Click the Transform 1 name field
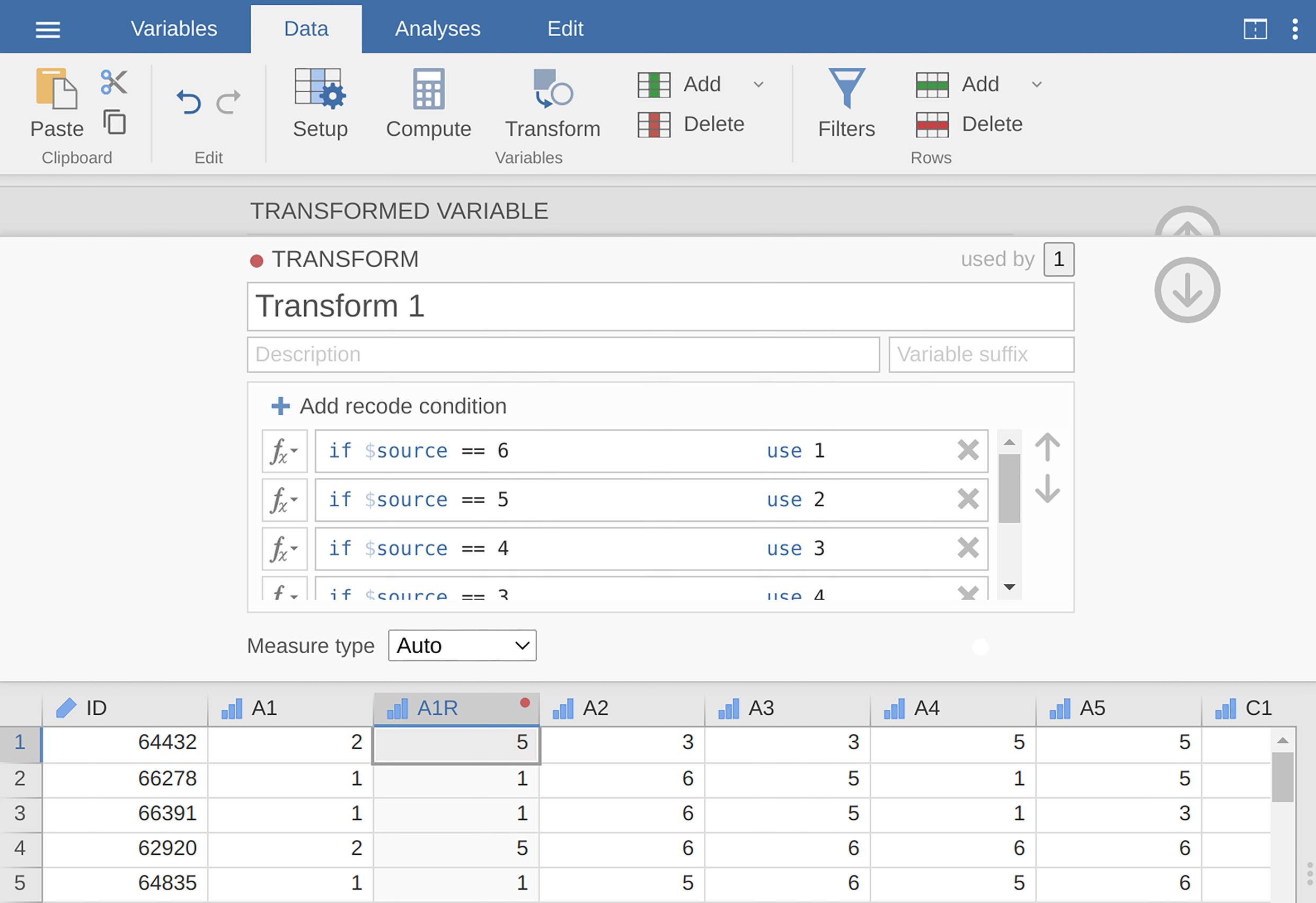Screen dimensions: 1316x903 pyautogui.click(x=660, y=306)
